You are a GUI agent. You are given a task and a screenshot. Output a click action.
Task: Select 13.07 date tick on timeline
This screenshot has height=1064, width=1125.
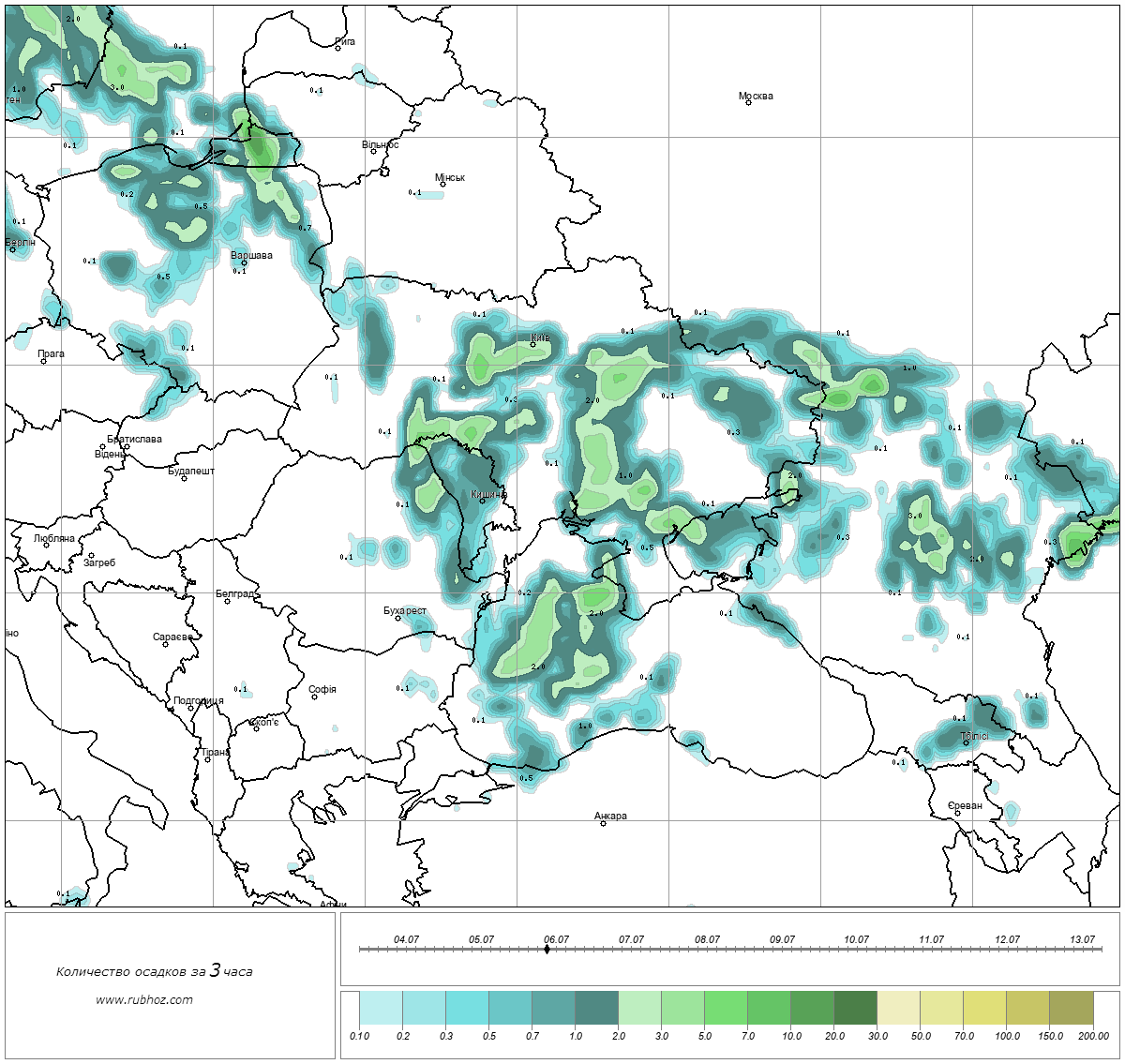[1082, 939]
